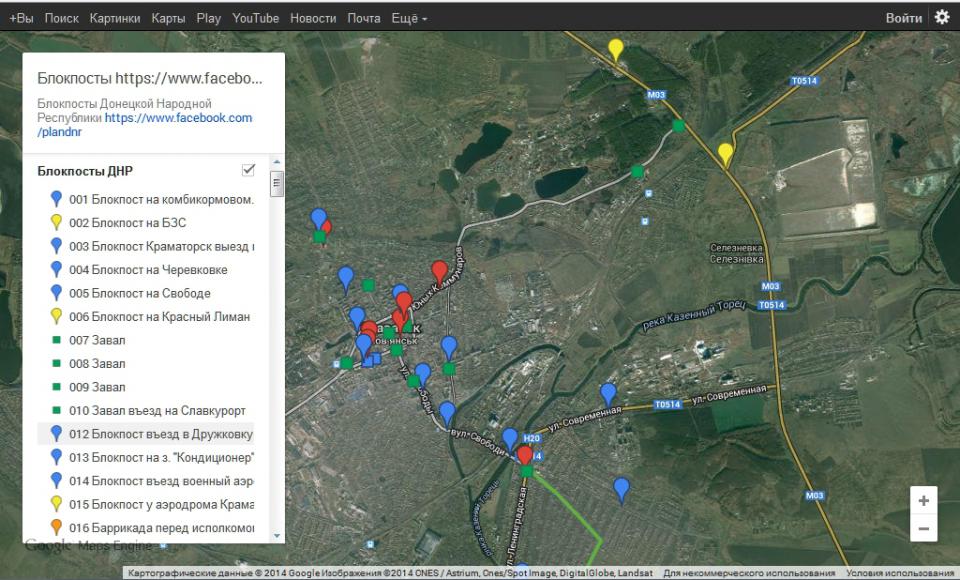Open Карты in the top navigation

(168, 18)
